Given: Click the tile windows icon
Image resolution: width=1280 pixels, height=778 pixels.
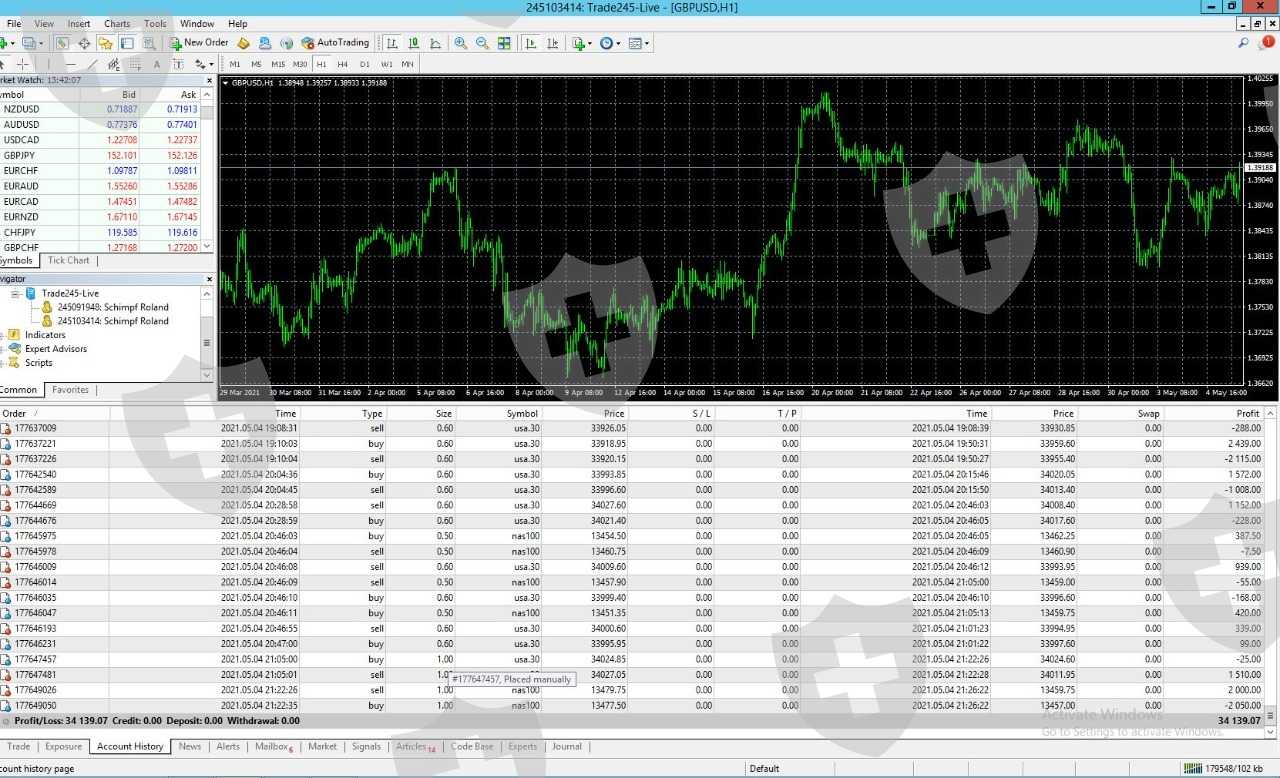Looking at the screenshot, I should click(x=504, y=43).
